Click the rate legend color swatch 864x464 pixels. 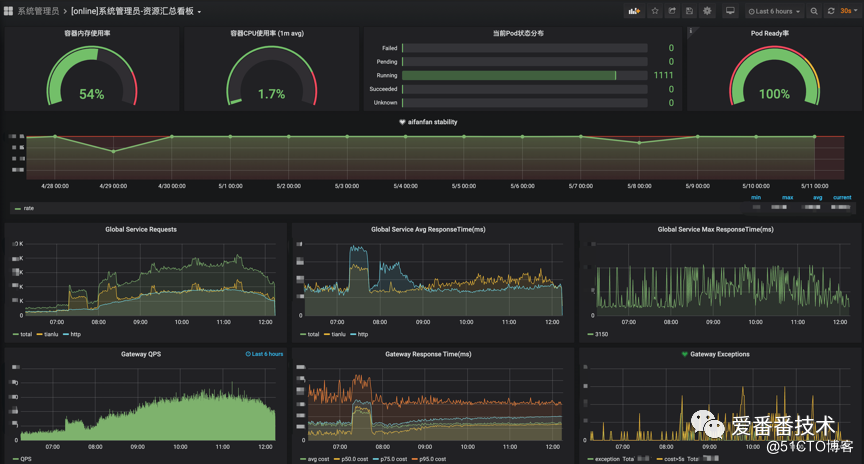coord(16,209)
